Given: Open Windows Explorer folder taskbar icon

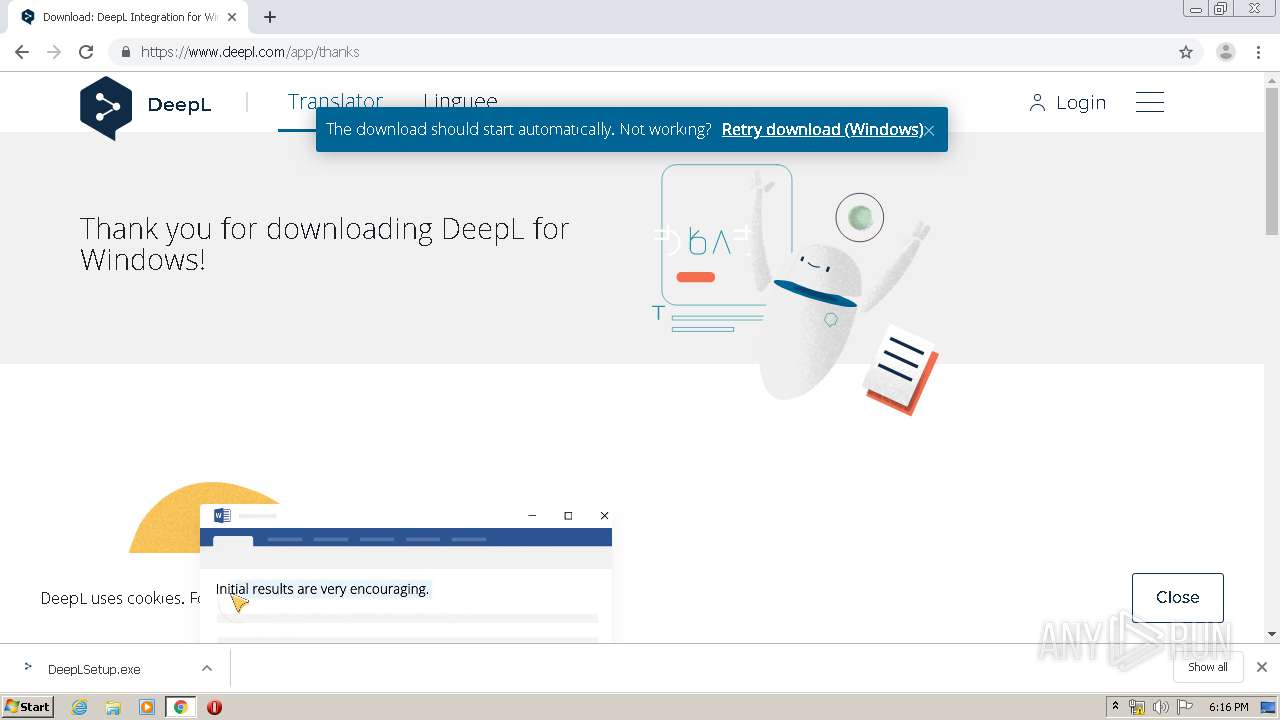Looking at the screenshot, I should [x=113, y=707].
